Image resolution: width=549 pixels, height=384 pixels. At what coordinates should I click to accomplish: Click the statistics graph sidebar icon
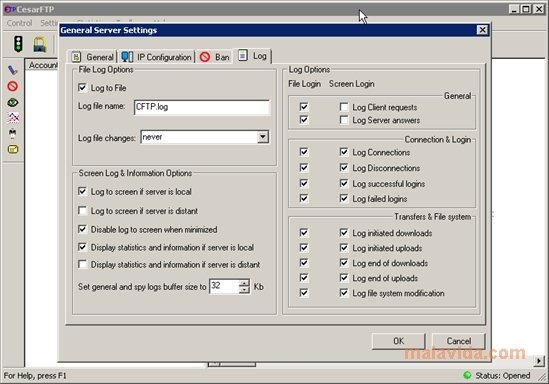coord(13,118)
